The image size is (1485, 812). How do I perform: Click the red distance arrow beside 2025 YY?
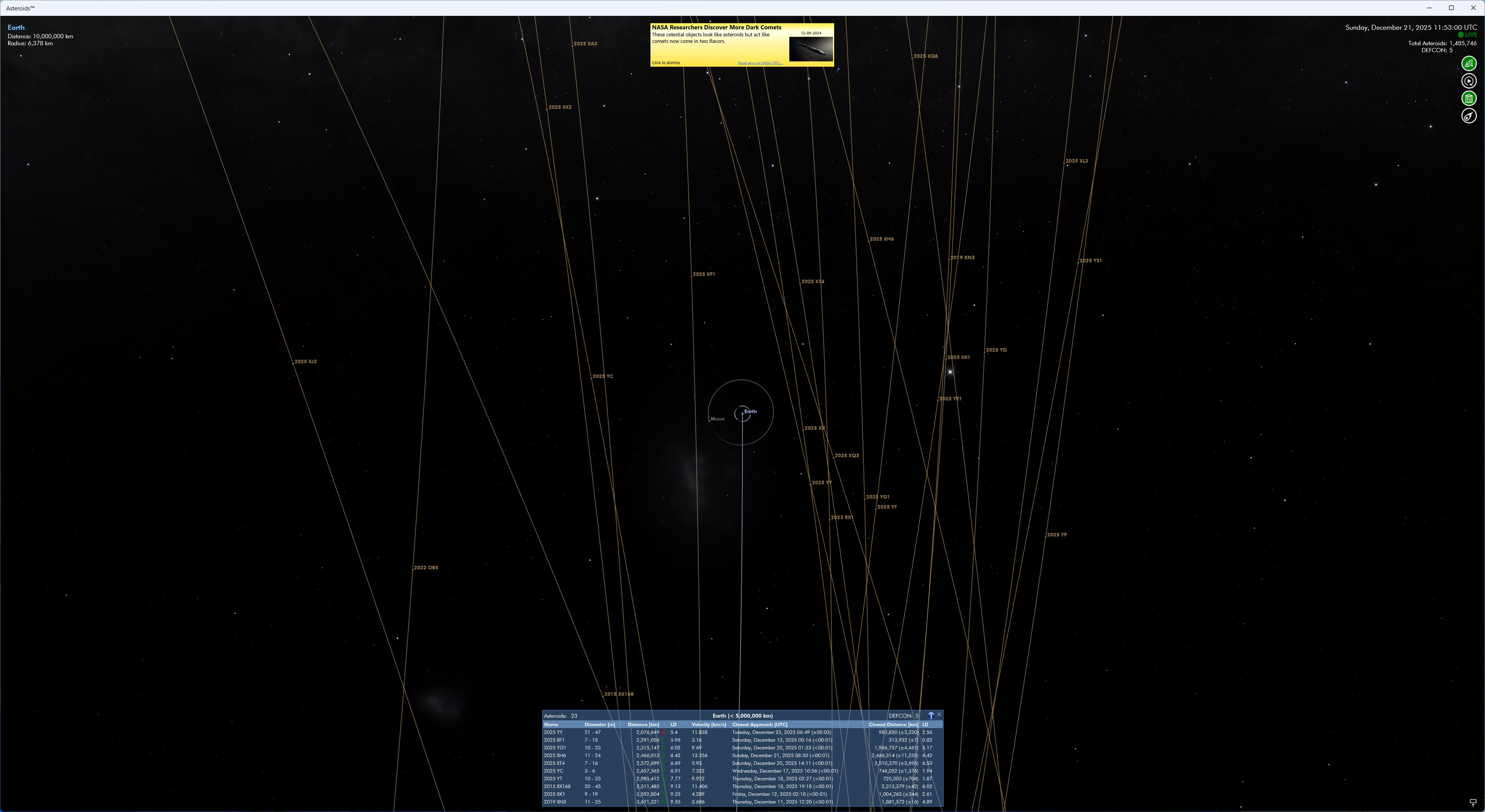pyautogui.click(x=662, y=732)
